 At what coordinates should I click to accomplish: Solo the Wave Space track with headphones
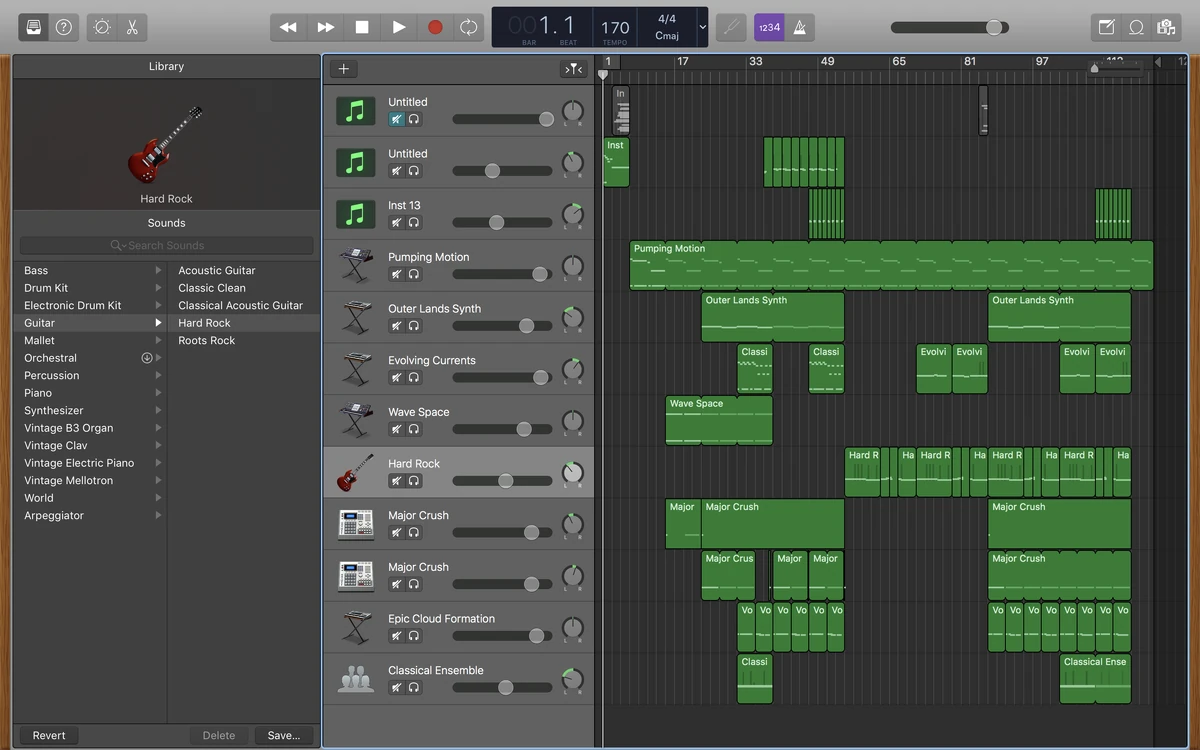click(414, 429)
